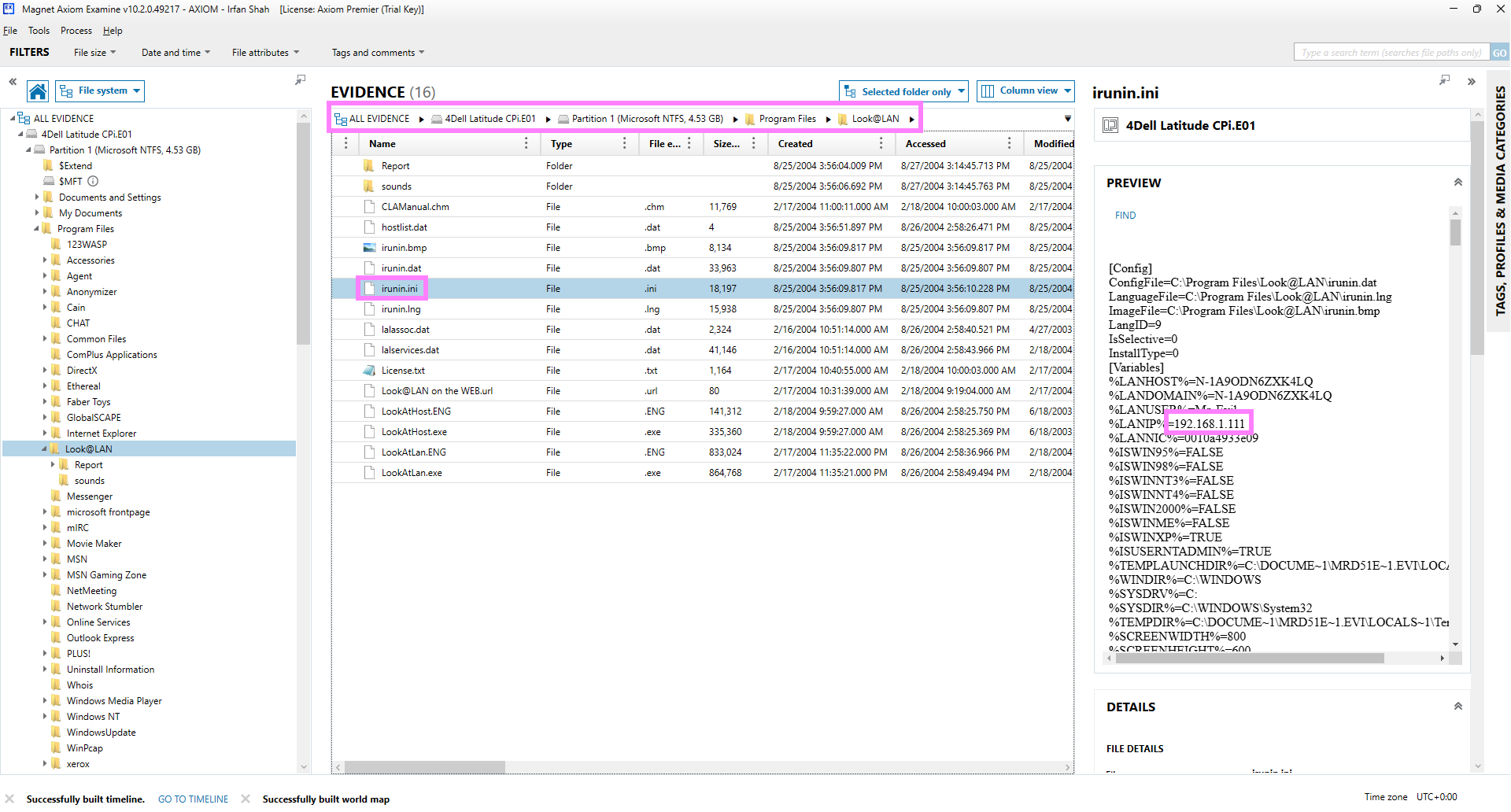Dismiss the world map built notification
This screenshot has width=1511, height=812.
pos(246,799)
